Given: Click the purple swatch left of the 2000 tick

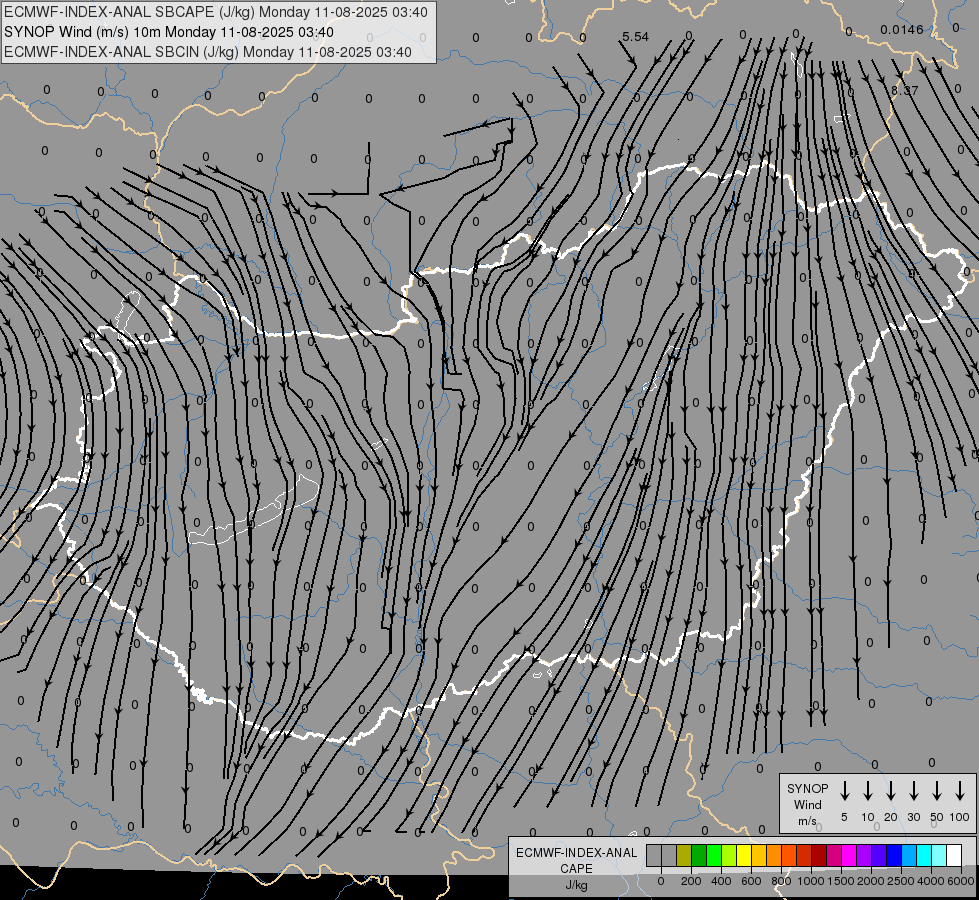Looking at the screenshot, I should (x=864, y=855).
